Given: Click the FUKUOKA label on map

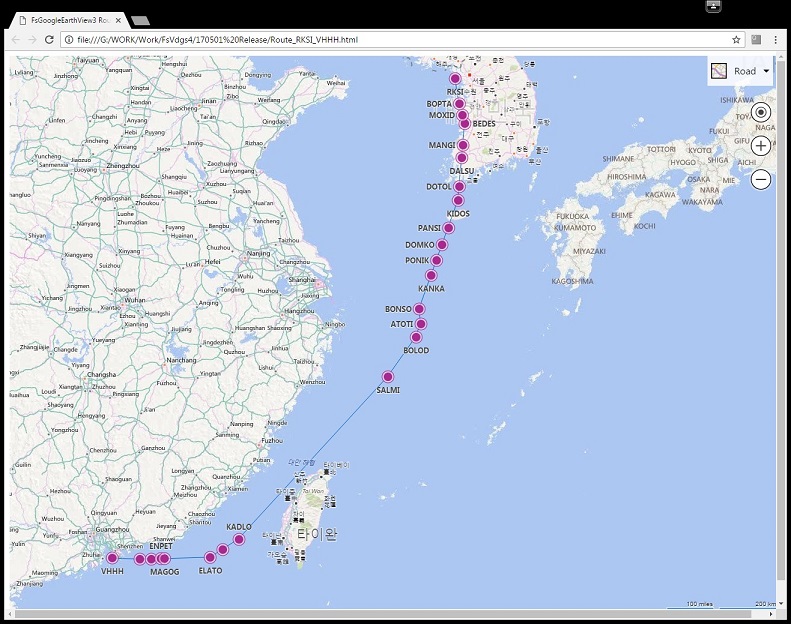Looking at the screenshot, I should point(573,216).
